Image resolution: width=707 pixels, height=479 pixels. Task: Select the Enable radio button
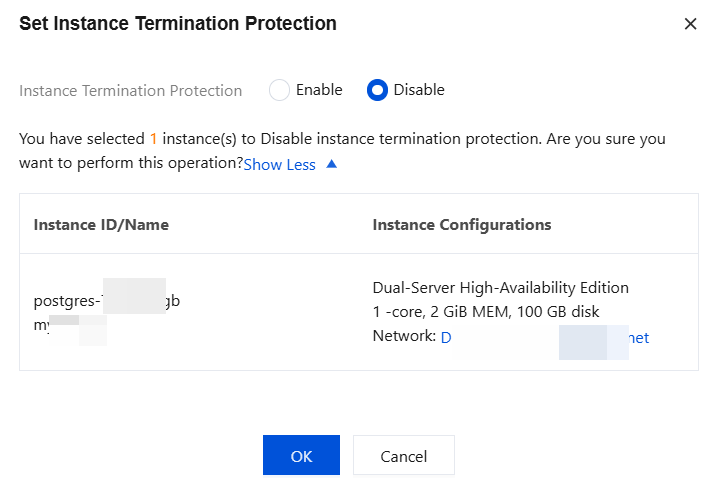[280, 90]
